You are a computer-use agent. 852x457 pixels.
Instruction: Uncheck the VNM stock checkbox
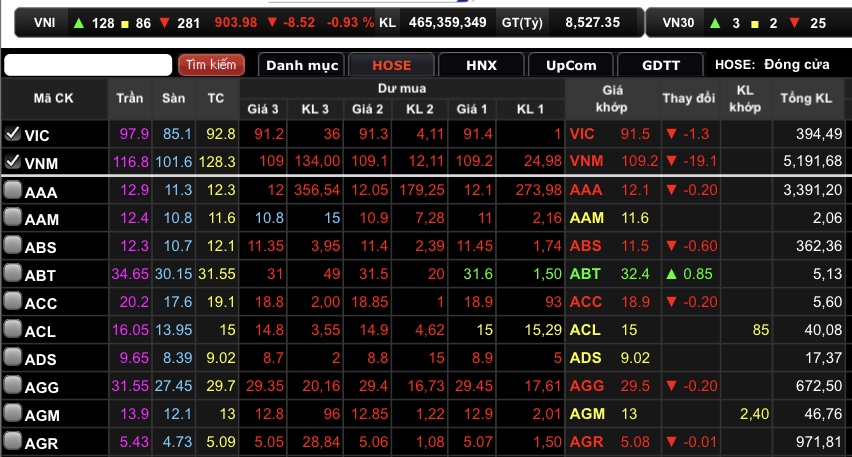pyautogui.click(x=12, y=161)
